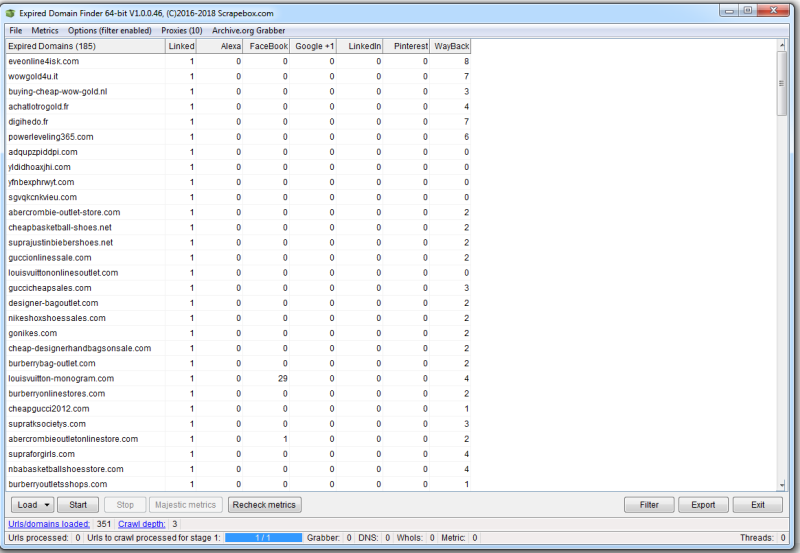Select the eveonline4isk.com row
This screenshot has height=553, width=800.
238,61
